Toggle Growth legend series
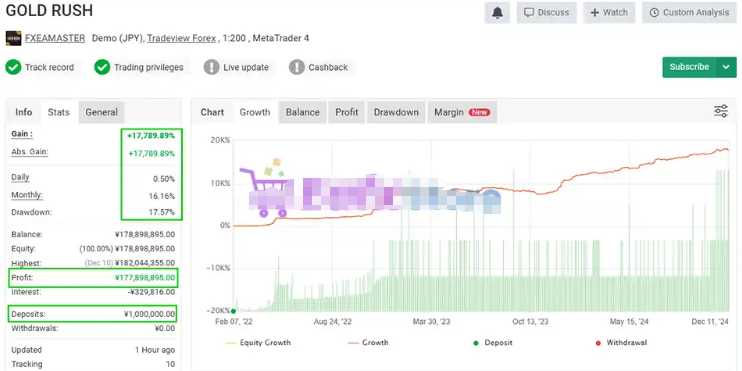 [368, 342]
